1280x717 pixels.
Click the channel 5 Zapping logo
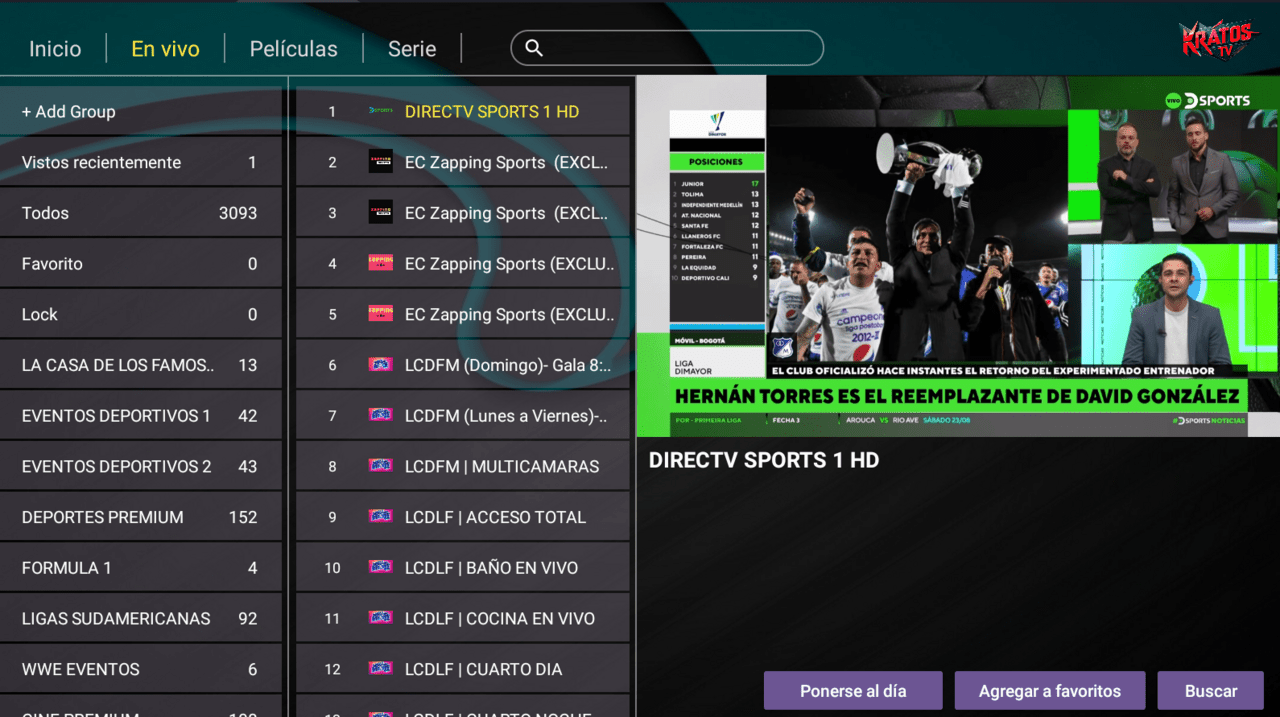(380, 314)
